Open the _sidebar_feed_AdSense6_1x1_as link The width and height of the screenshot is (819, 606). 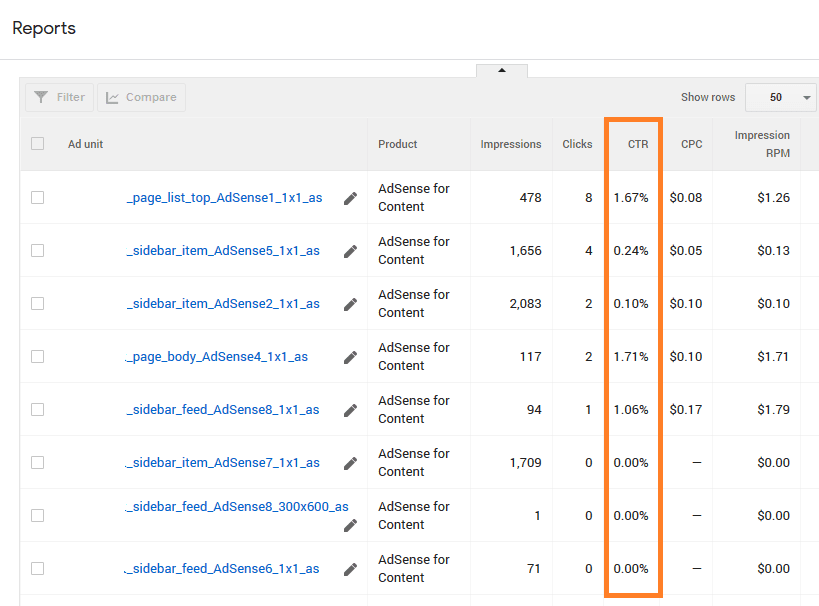click(222, 569)
